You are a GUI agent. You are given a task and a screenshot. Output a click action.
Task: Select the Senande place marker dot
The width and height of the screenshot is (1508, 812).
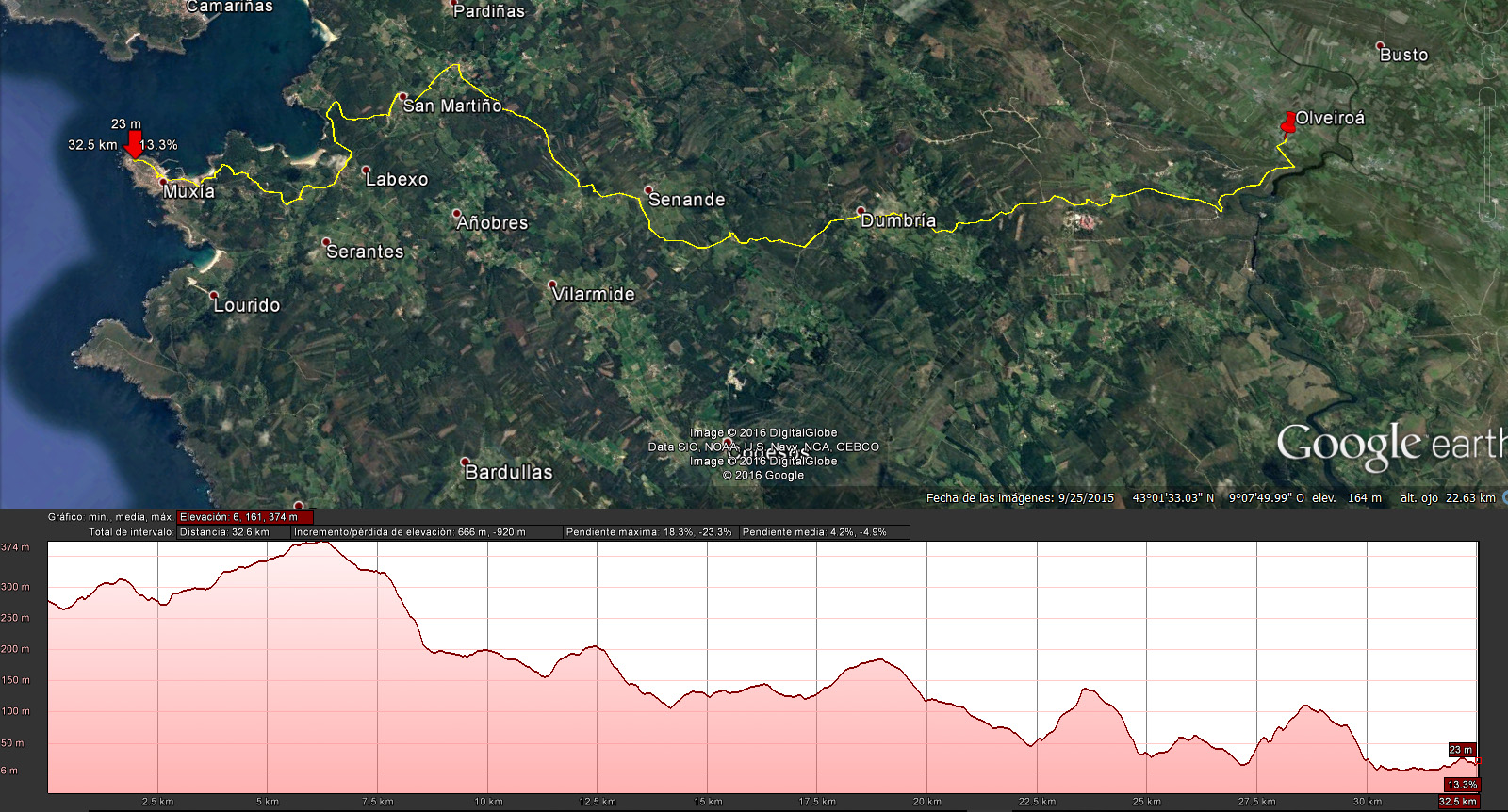(648, 190)
